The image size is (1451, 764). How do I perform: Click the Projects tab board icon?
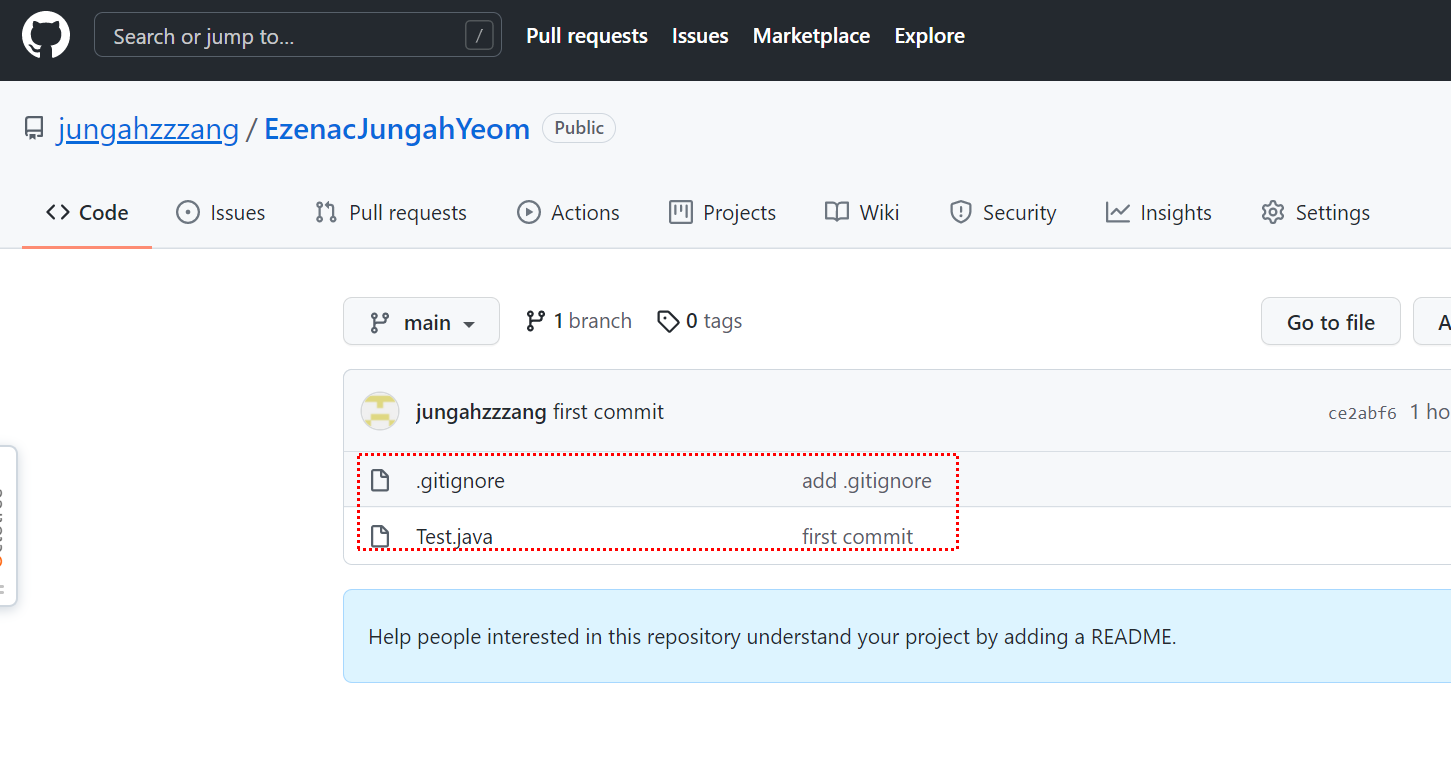coord(681,213)
